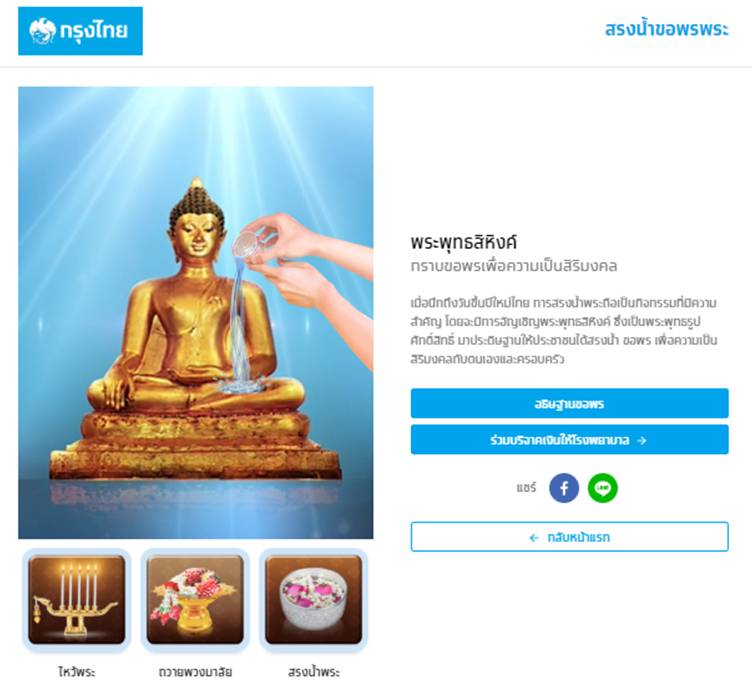Click right arrow icon in donation button
The width and height of the screenshot is (752, 695).
click(642, 440)
